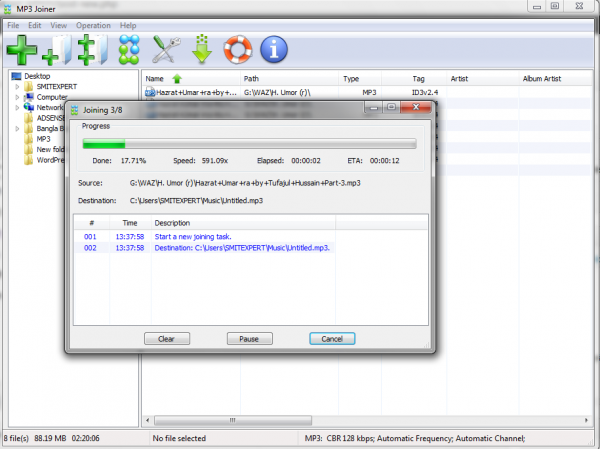This screenshot has width=600, height=449.
Task: Select the MP3 folder in tree
Action: (x=43, y=139)
